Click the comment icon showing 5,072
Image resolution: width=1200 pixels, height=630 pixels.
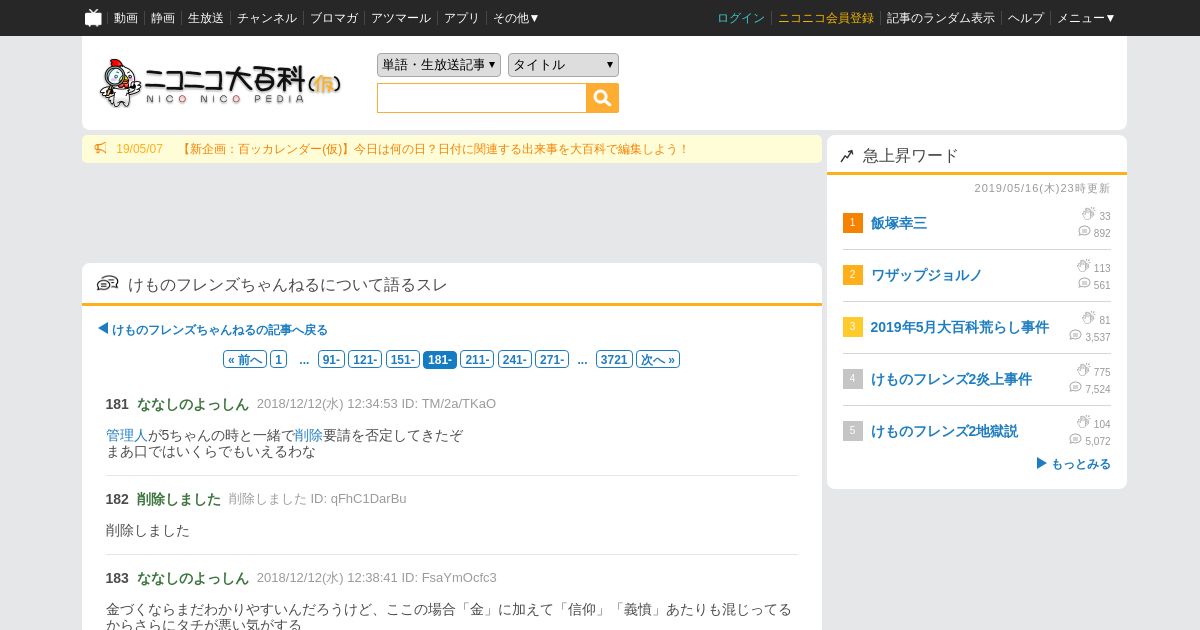tap(1075, 440)
